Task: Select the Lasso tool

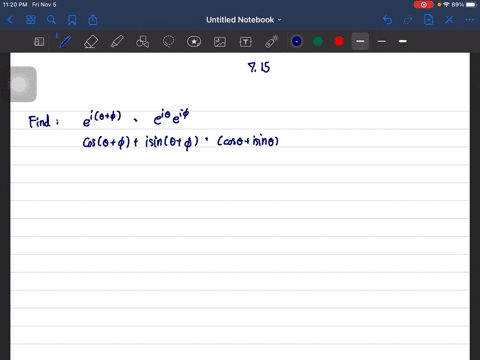Action: (x=168, y=42)
